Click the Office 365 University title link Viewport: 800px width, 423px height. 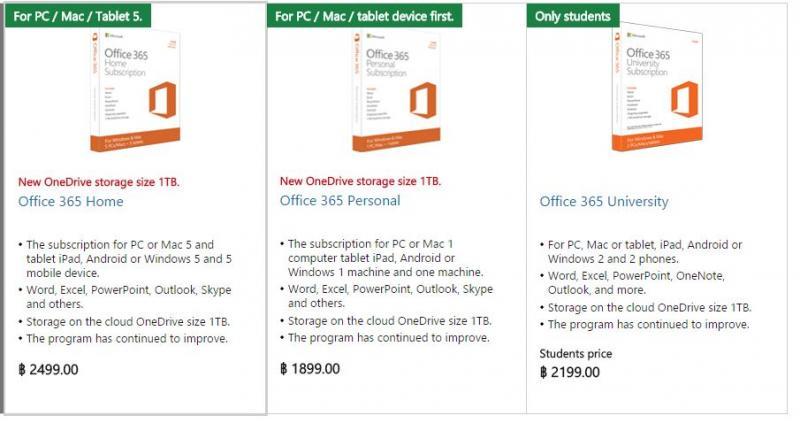[x=604, y=202]
